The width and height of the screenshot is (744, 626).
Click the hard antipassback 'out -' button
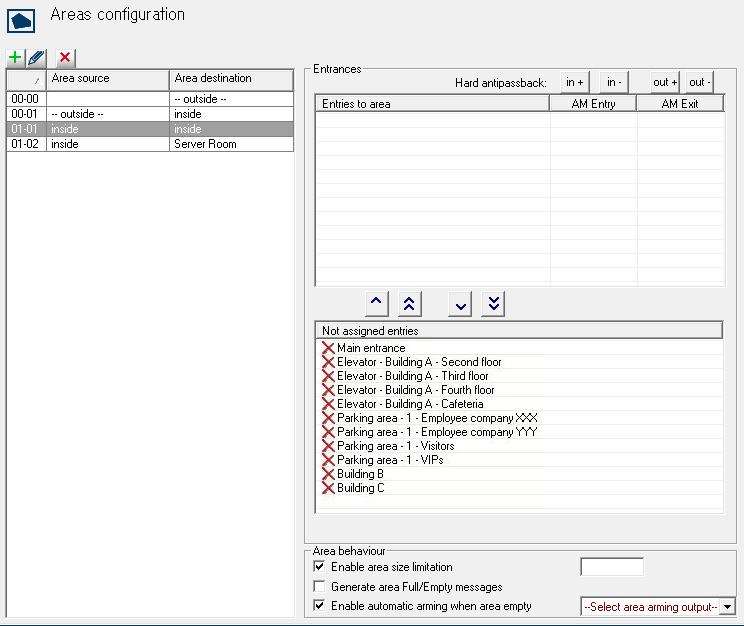click(699, 83)
